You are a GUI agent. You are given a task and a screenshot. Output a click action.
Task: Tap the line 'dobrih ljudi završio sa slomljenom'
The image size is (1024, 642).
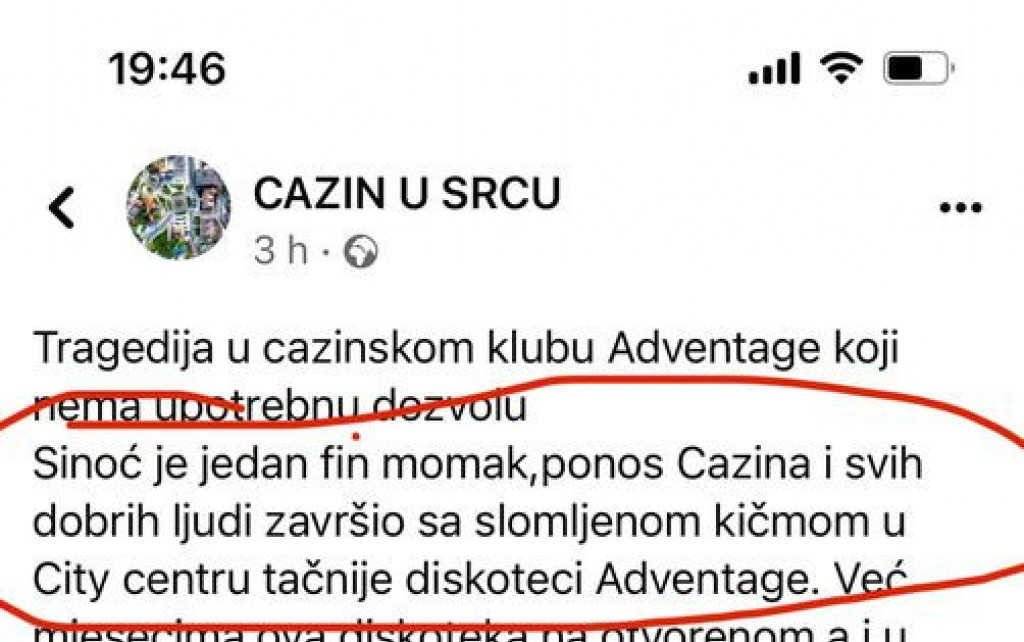pos(470,522)
